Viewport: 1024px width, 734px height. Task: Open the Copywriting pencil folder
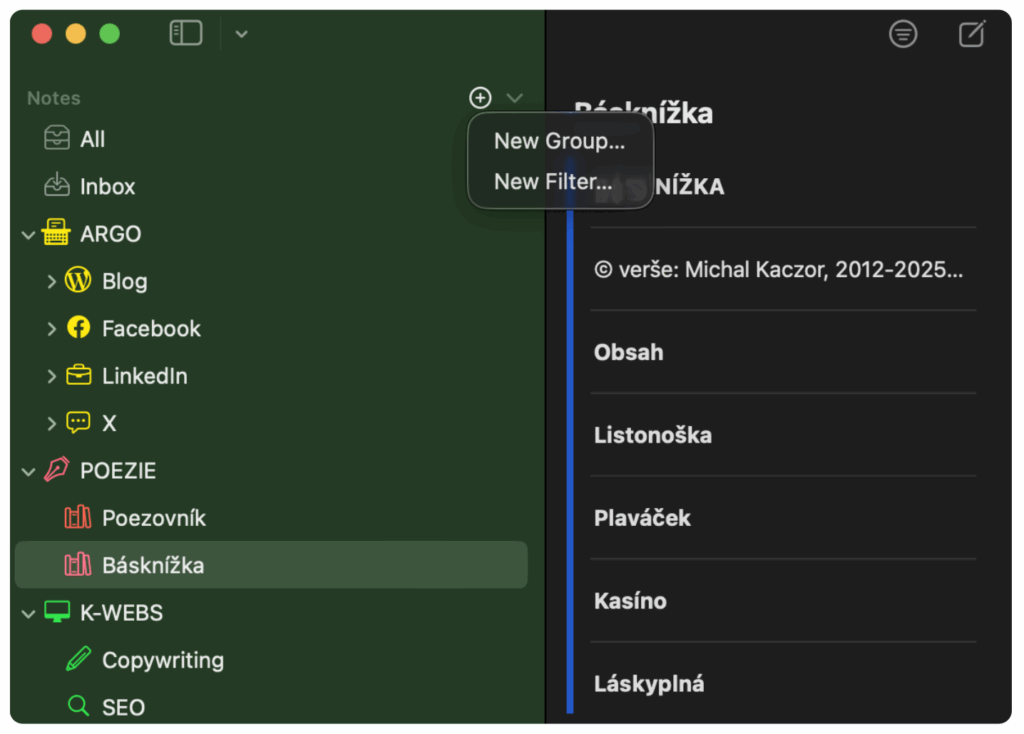[x=162, y=660]
